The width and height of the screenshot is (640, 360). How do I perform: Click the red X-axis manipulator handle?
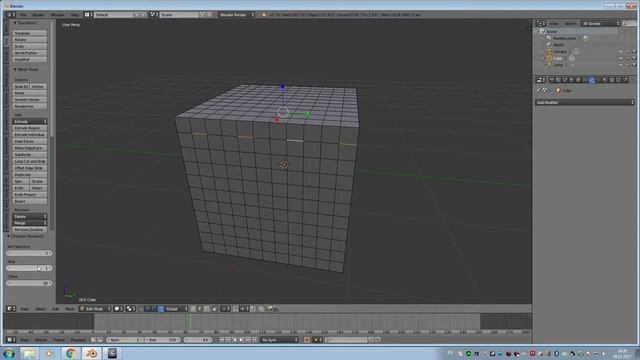pos(277,120)
